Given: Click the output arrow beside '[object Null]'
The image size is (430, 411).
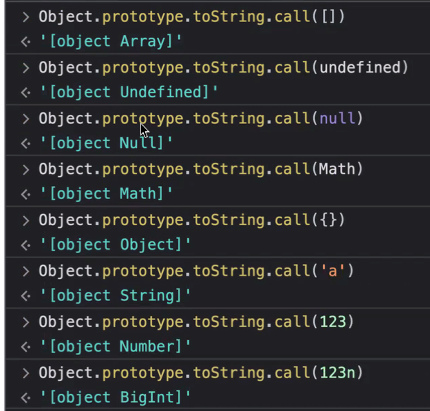Looking at the screenshot, I should pos(26,143).
